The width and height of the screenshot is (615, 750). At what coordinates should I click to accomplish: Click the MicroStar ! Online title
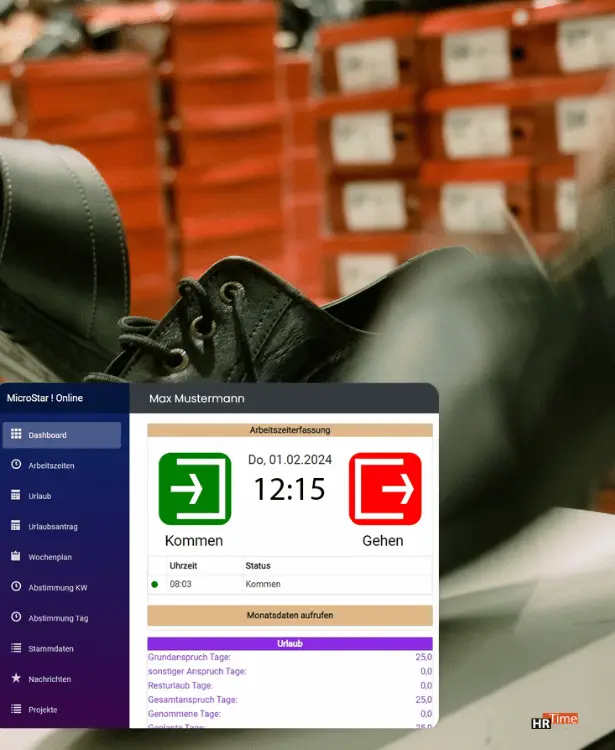[x=44, y=398]
